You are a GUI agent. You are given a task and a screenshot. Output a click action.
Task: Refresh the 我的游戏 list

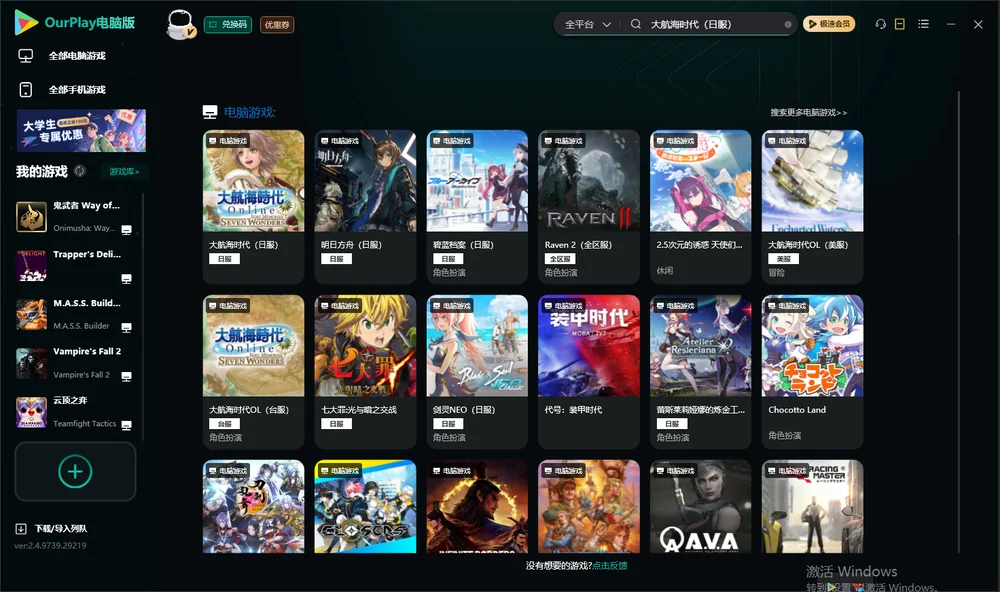coord(80,171)
